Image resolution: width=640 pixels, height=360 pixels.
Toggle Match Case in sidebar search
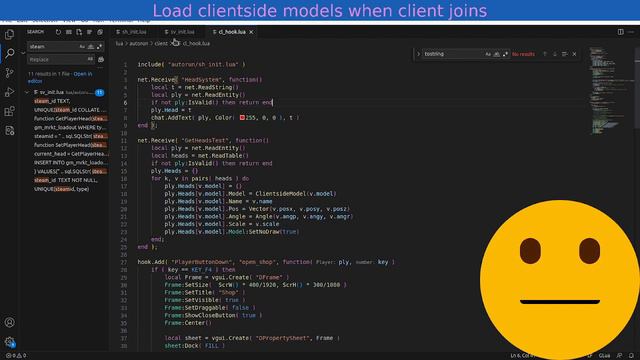click(82, 47)
